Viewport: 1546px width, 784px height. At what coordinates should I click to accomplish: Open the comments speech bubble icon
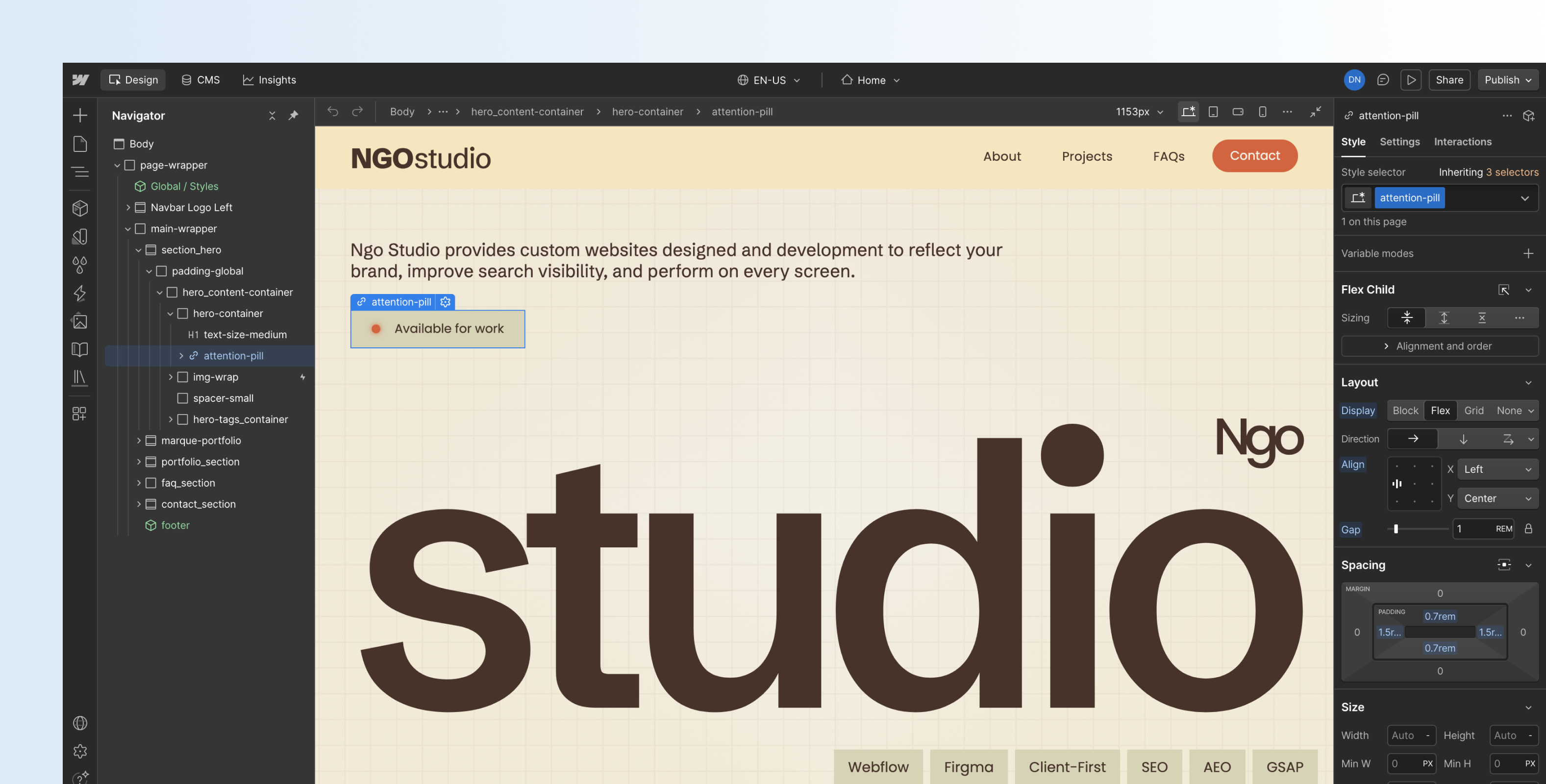1383,80
